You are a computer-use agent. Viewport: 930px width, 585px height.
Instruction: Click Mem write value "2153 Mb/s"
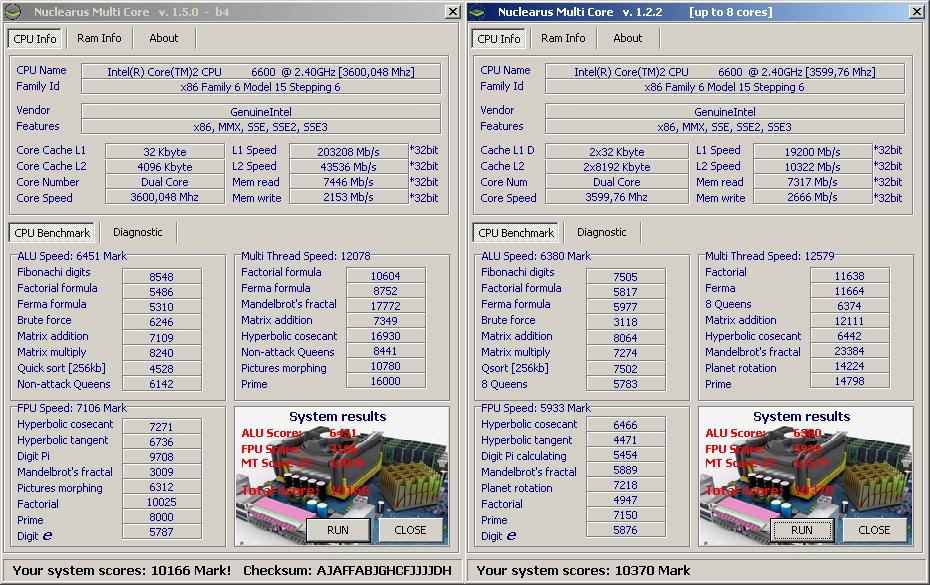349,197
